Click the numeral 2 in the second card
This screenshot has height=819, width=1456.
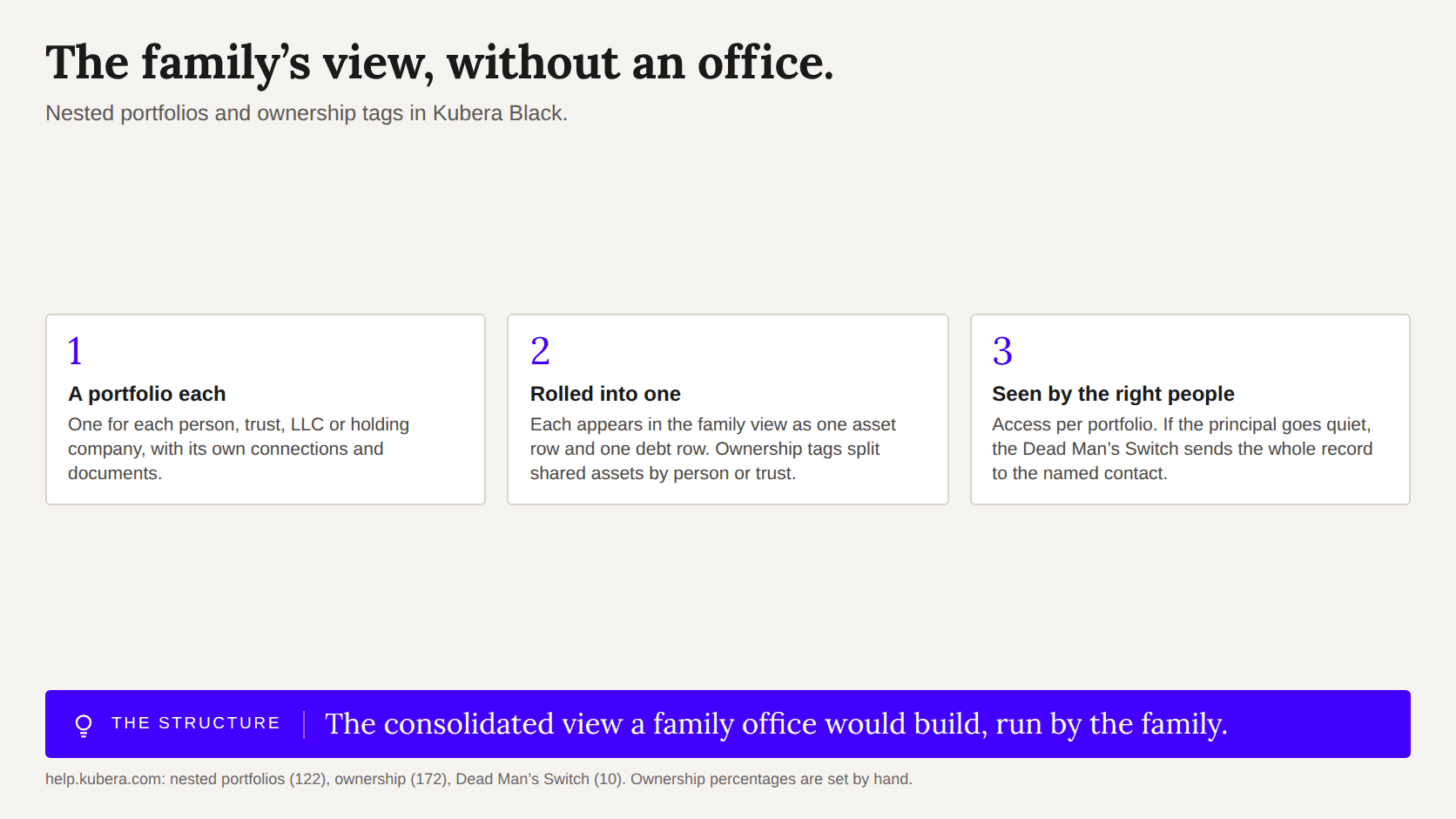click(540, 351)
